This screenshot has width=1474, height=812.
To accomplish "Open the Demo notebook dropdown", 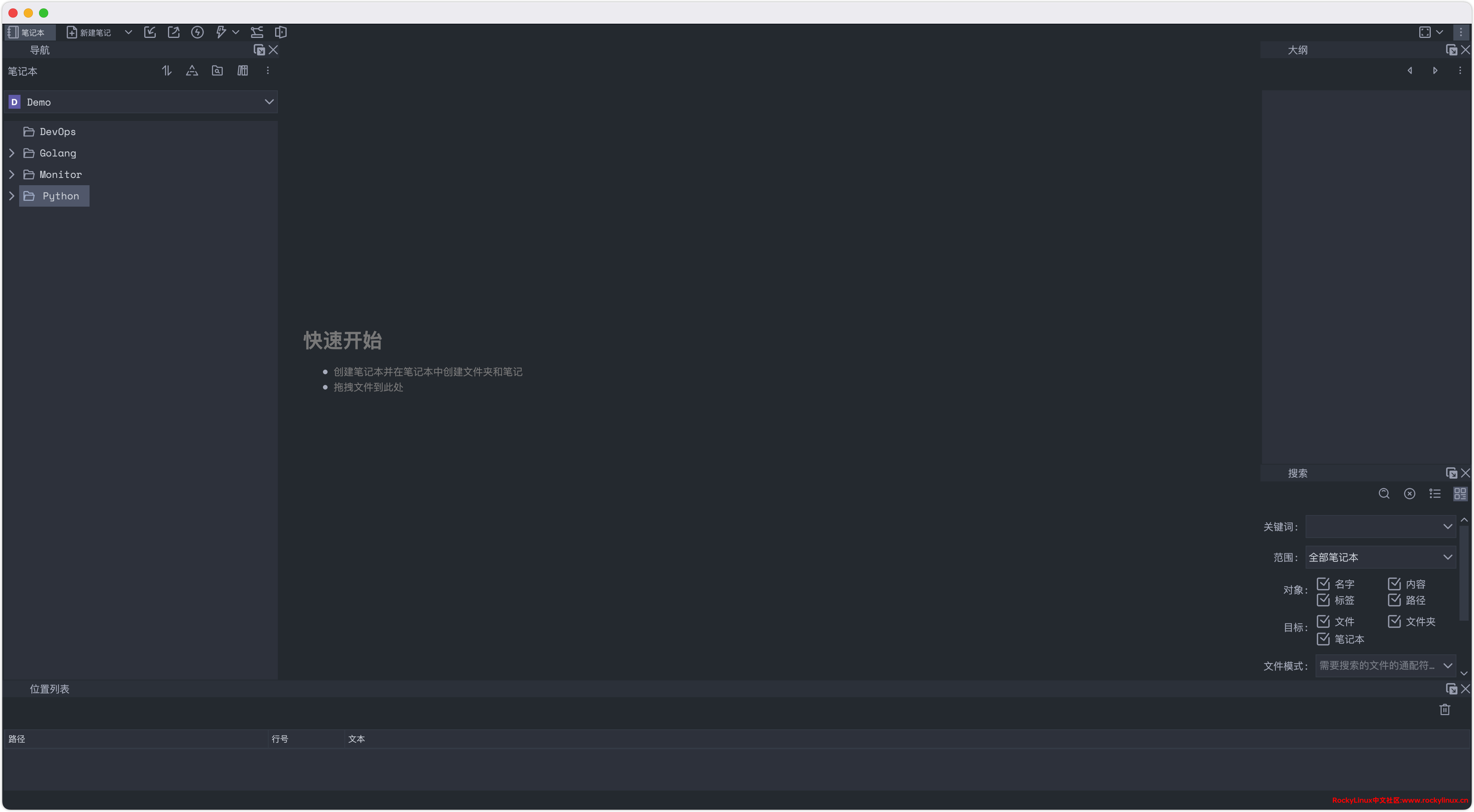I will pos(269,102).
